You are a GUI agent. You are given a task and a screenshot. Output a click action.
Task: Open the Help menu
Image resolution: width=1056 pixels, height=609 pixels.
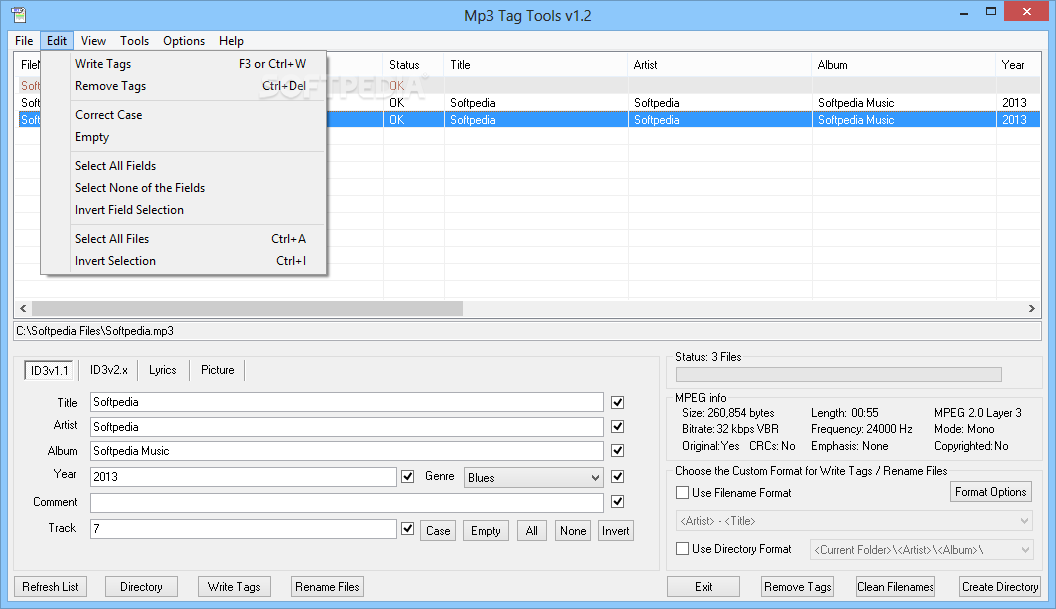(x=231, y=41)
